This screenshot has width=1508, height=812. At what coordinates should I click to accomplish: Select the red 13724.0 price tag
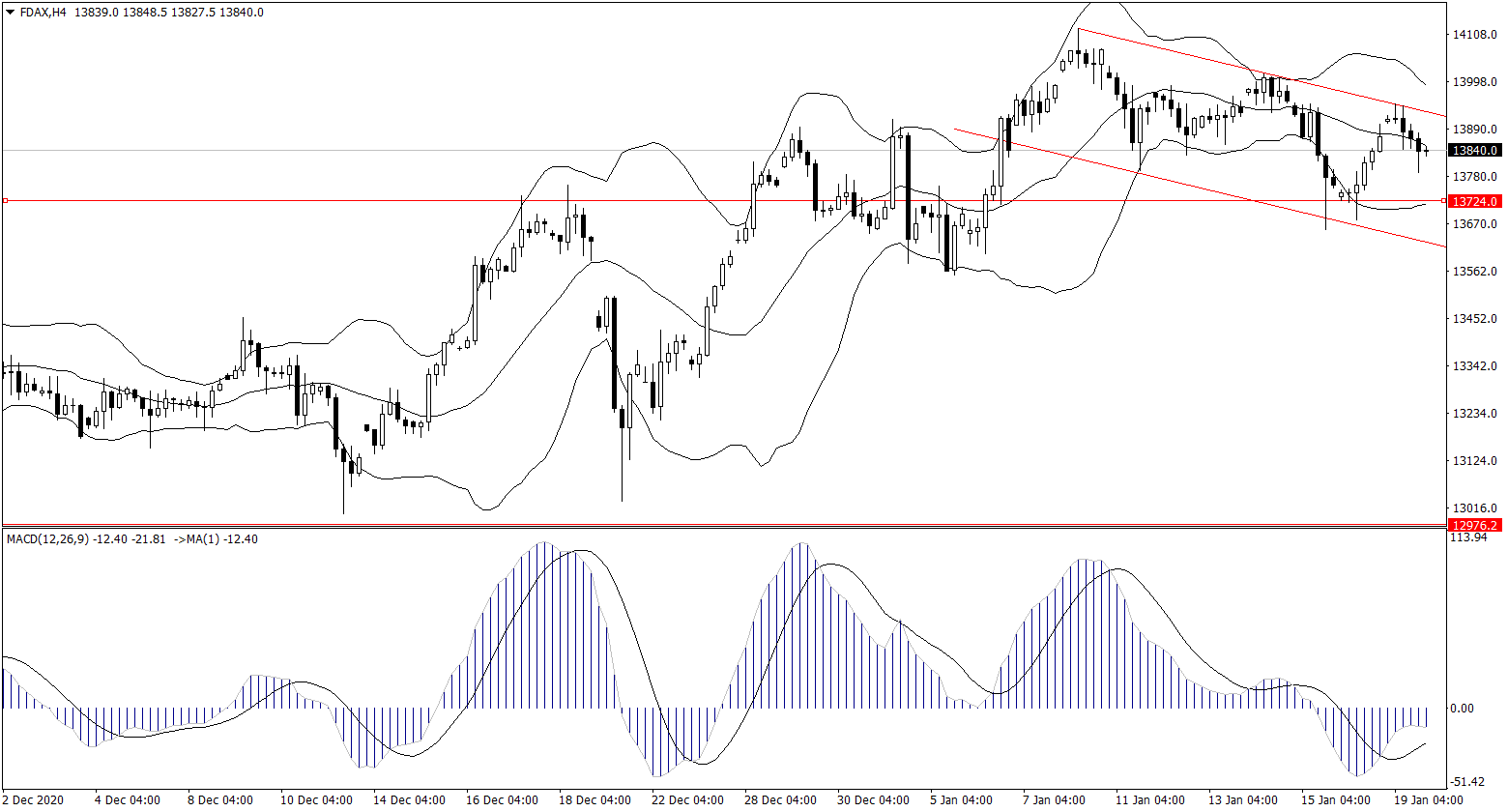tap(1475, 201)
